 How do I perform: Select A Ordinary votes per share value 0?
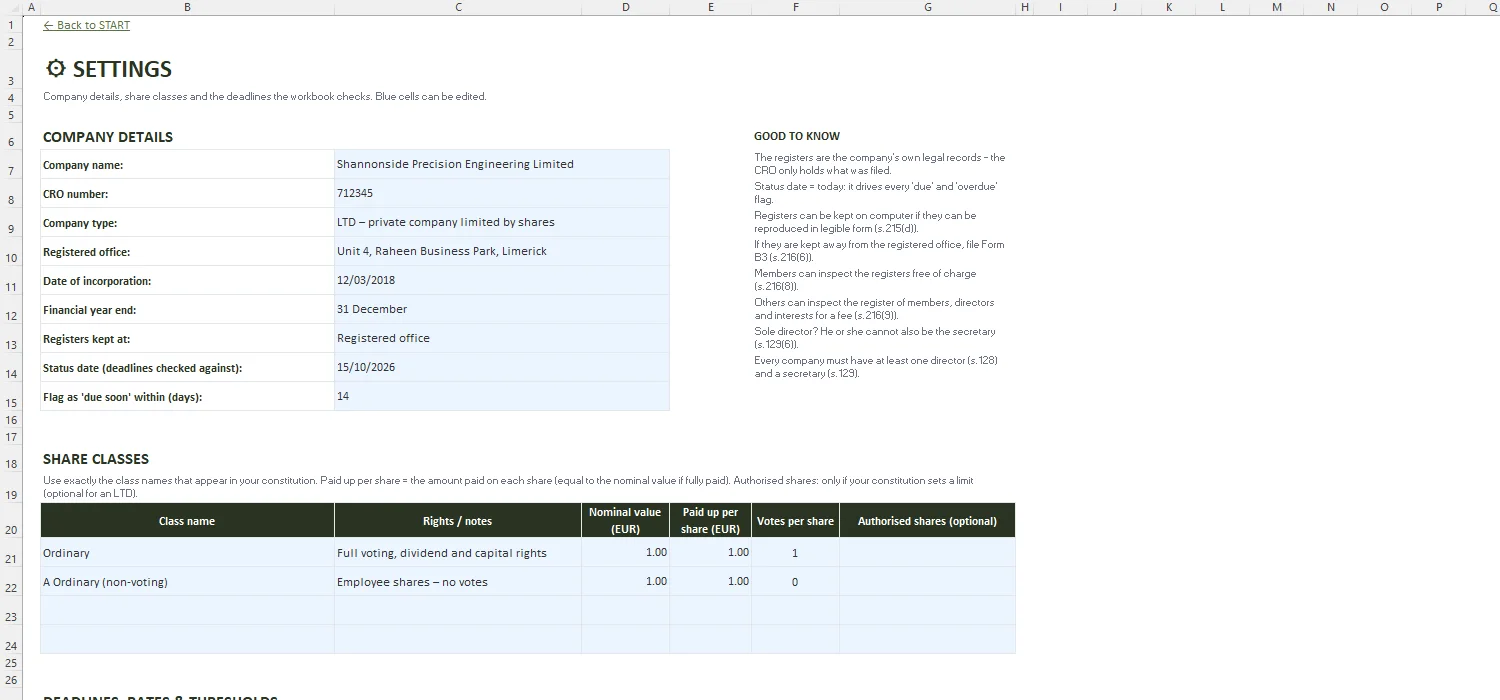[x=795, y=582]
